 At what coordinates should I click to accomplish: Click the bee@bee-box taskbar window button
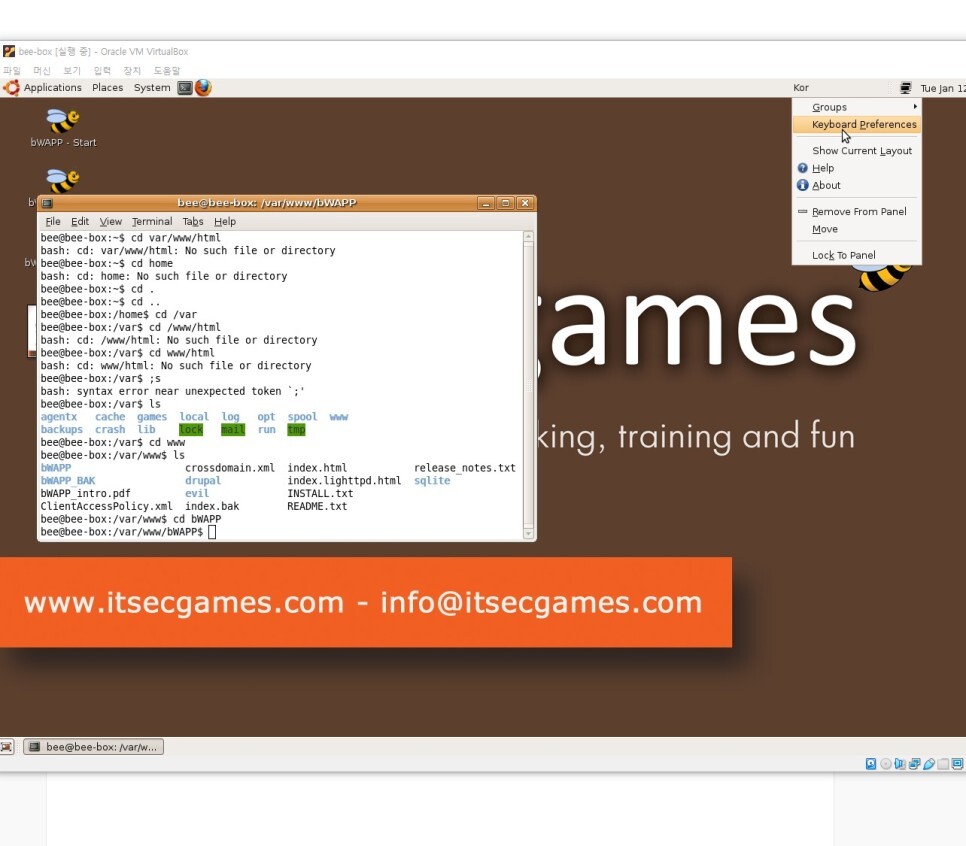[94, 747]
